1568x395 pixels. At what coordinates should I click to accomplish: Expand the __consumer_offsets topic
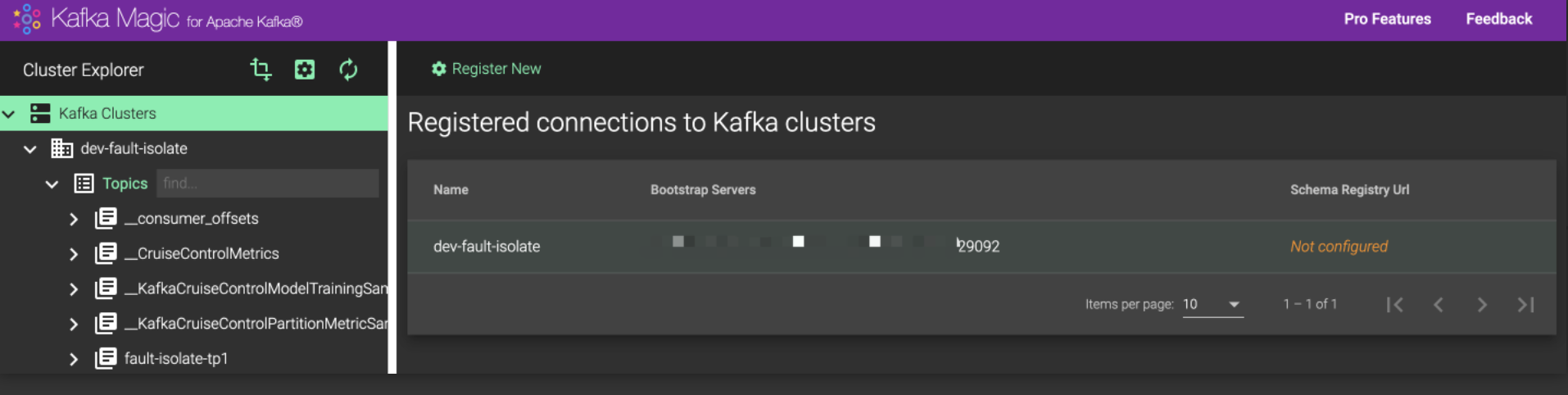(x=74, y=219)
